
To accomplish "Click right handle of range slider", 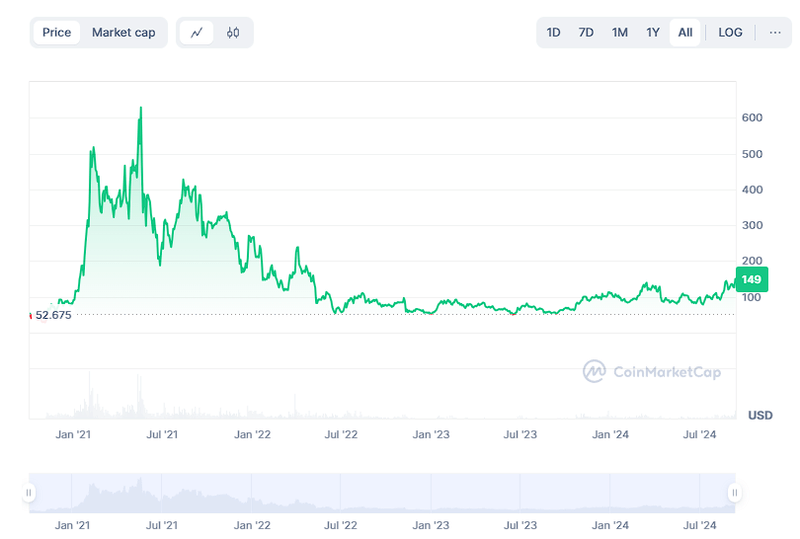I will [735, 492].
